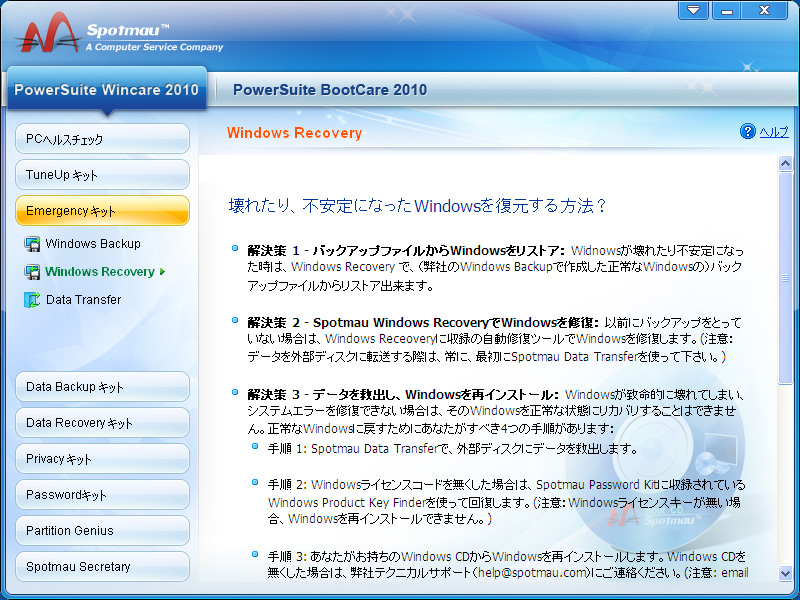Open the Data Backup キット section
Screen dimensions: 800x600
[103, 387]
